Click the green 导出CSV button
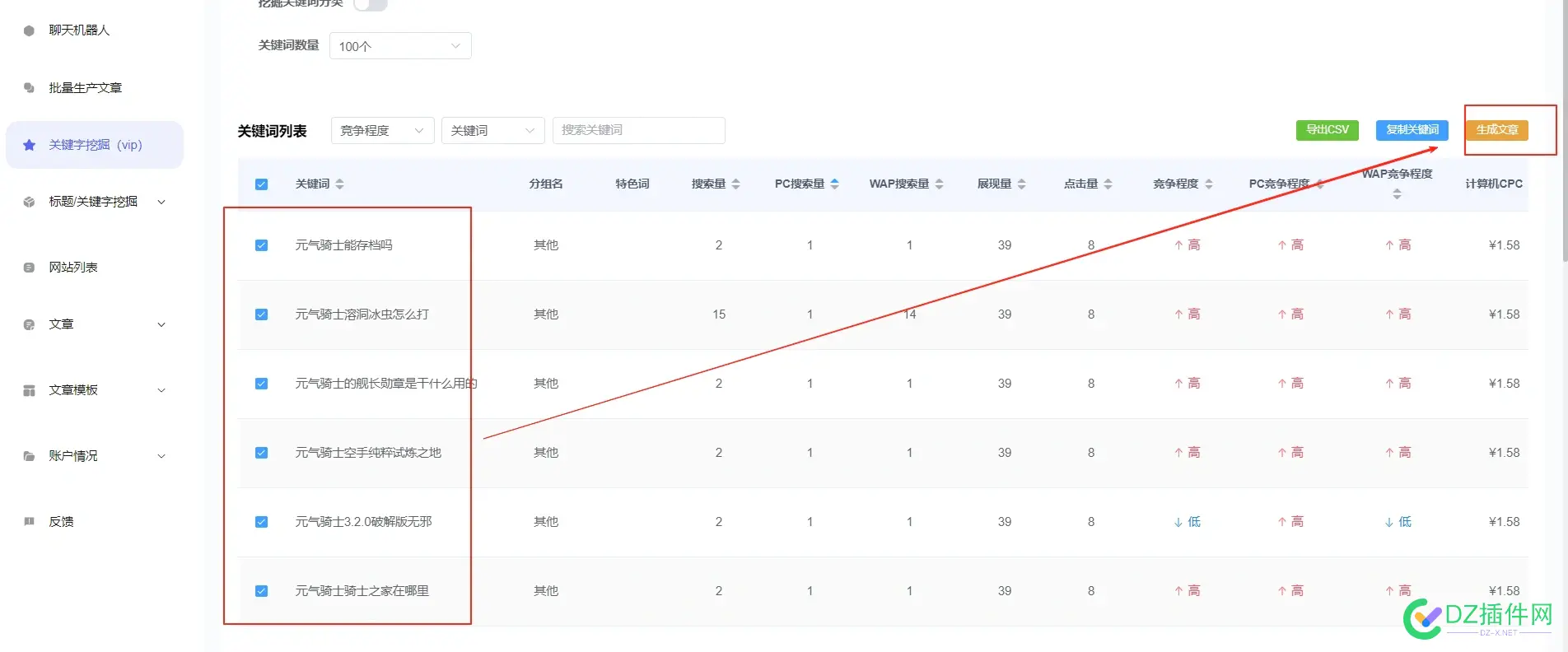 pos(1327,130)
